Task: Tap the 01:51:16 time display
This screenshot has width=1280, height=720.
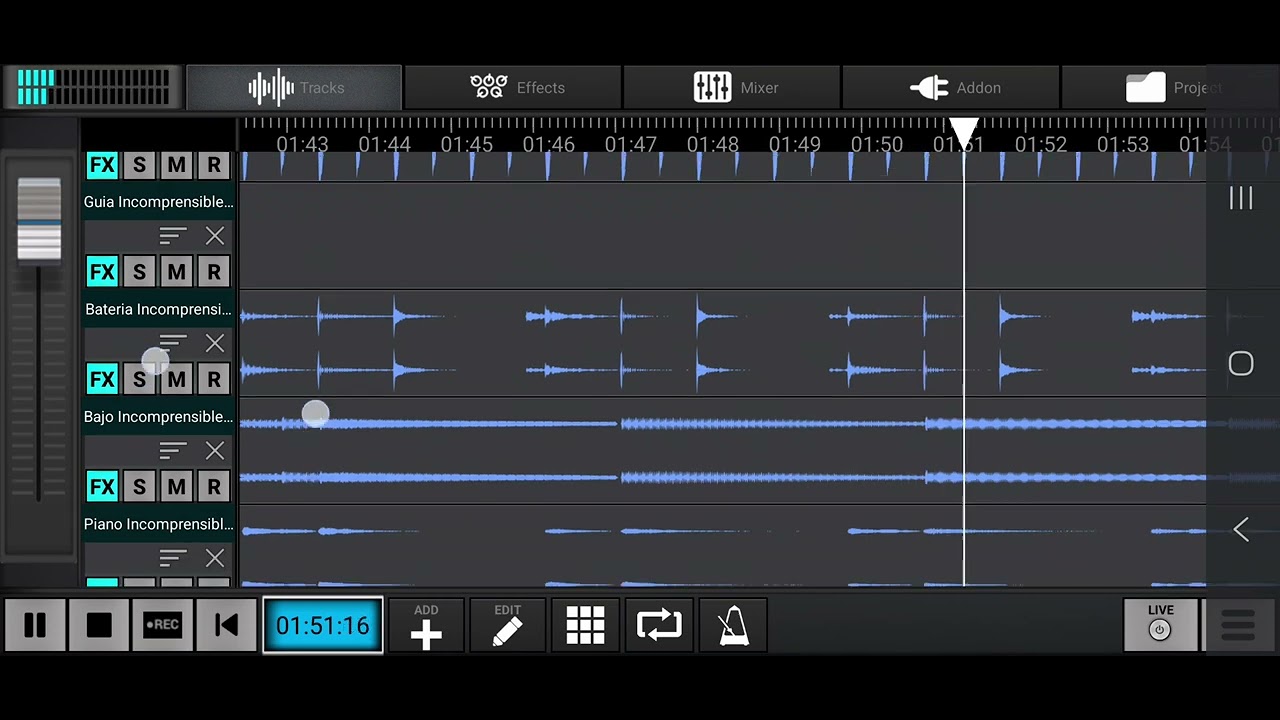Action: [x=323, y=626]
